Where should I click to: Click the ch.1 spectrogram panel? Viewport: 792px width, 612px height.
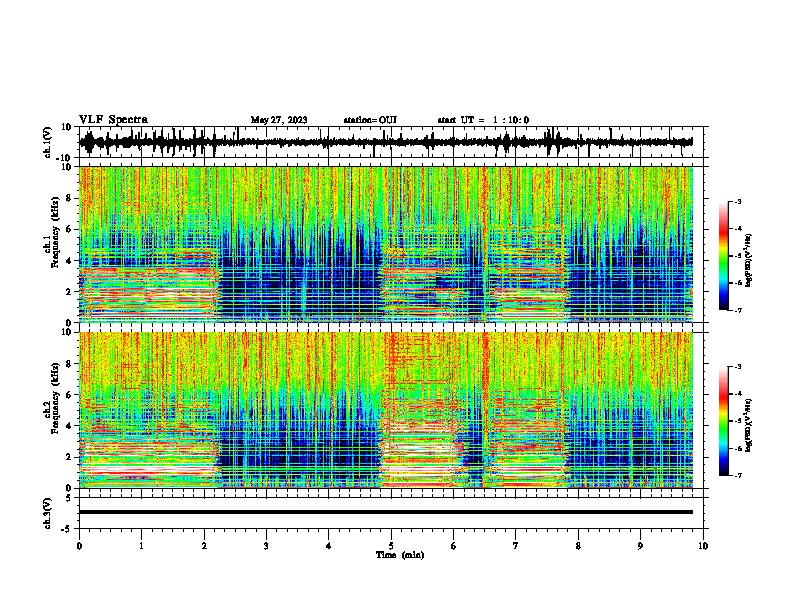point(385,244)
